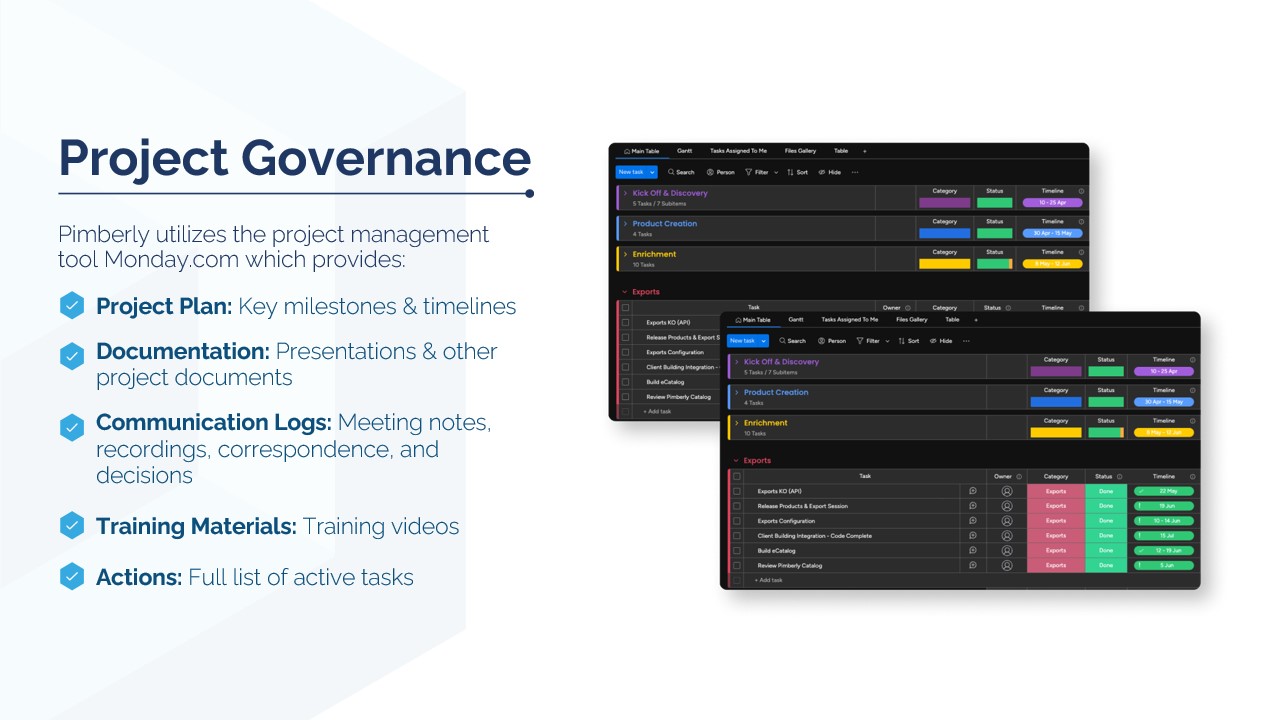Open Search in the front Monday window

coord(792,341)
